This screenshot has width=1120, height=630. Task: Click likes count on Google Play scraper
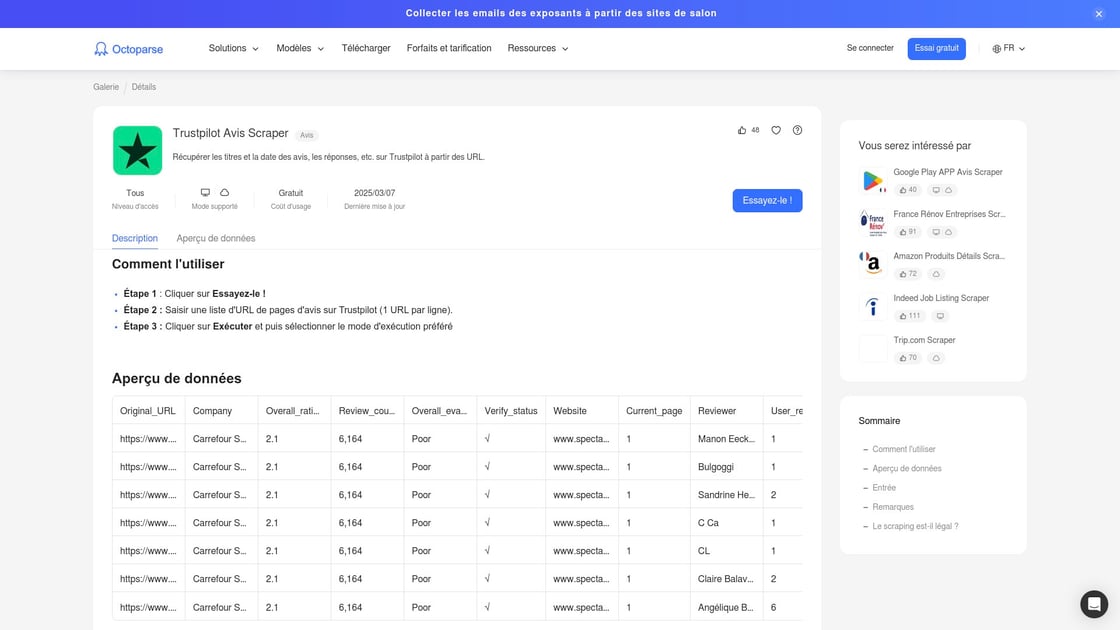click(x=908, y=190)
